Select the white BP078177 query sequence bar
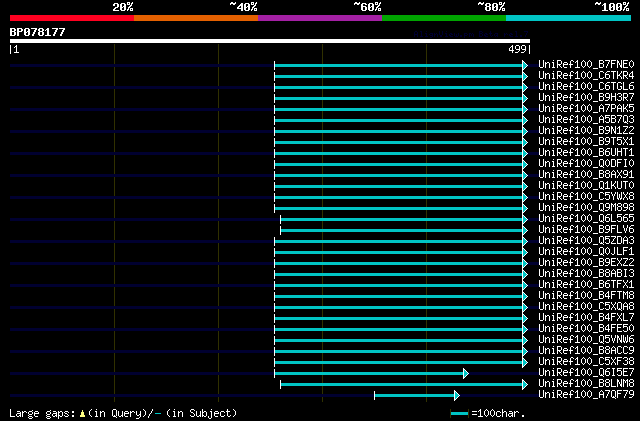640x421 pixels. [x=270, y=41]
